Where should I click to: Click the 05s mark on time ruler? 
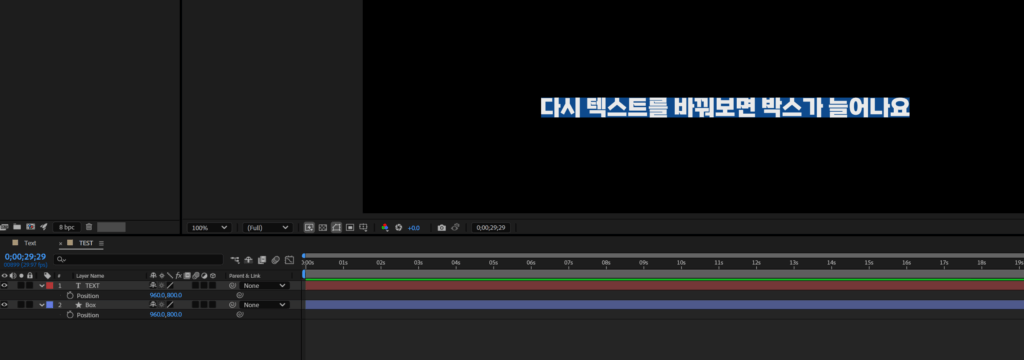(493, 263)
